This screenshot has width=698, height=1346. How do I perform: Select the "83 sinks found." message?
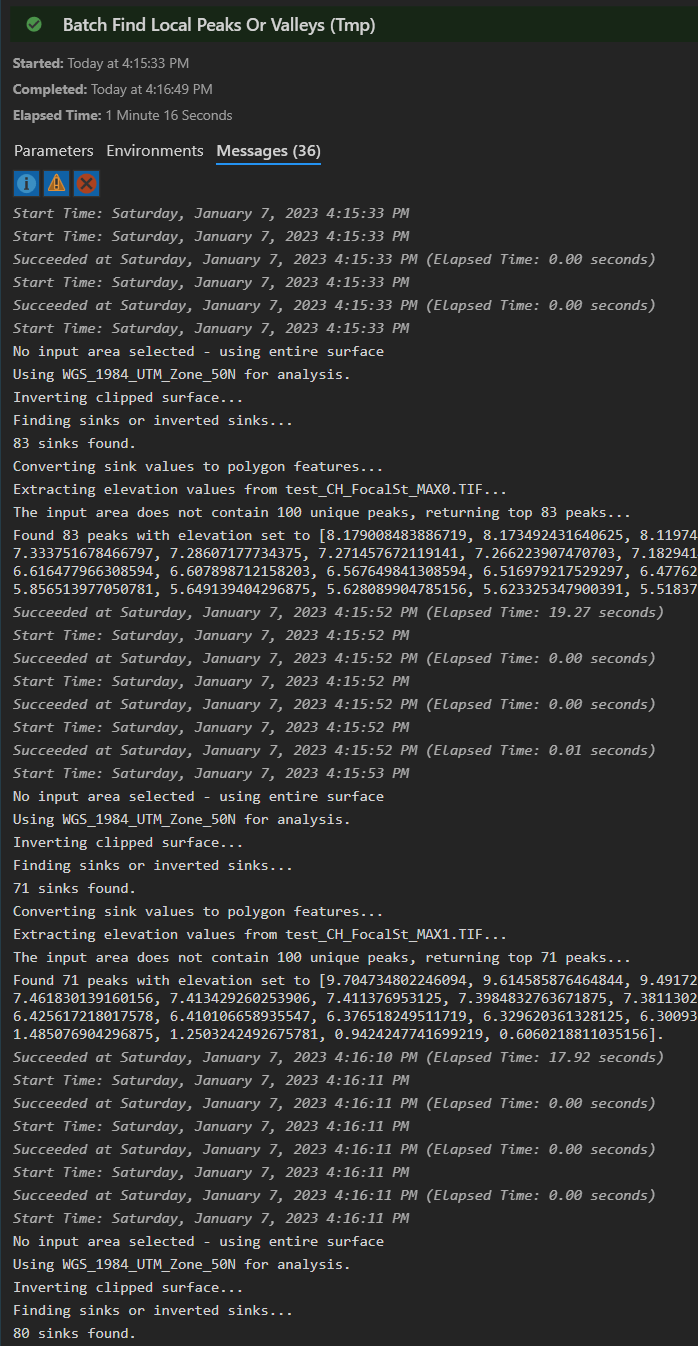(75, 443)
